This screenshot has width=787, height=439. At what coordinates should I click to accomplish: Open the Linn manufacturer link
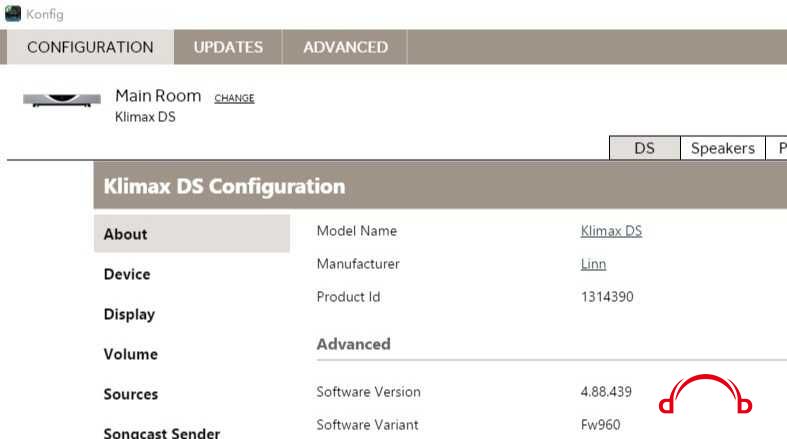tap(593, 264)
